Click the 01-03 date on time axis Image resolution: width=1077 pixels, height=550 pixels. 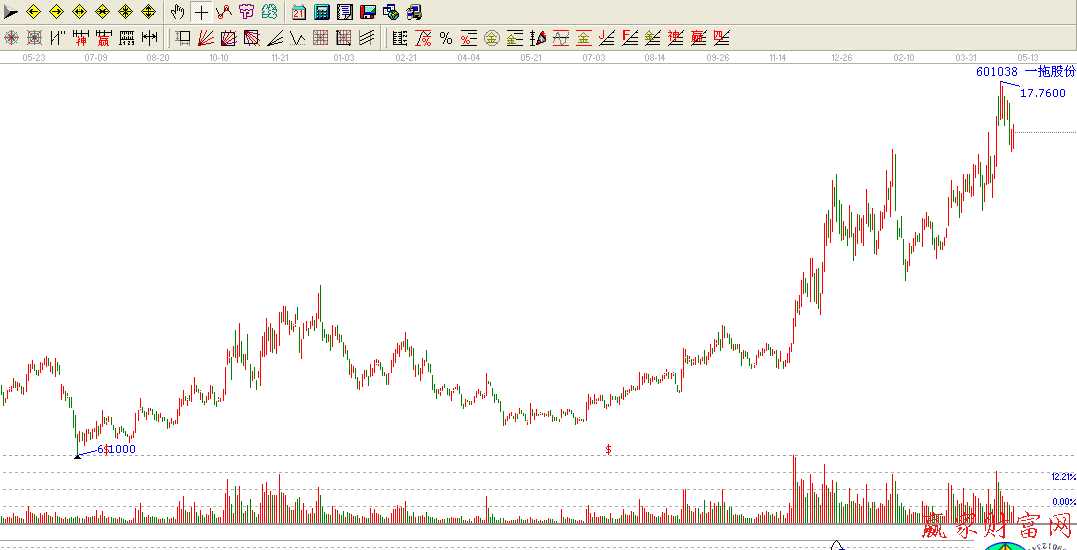(344, 58)
